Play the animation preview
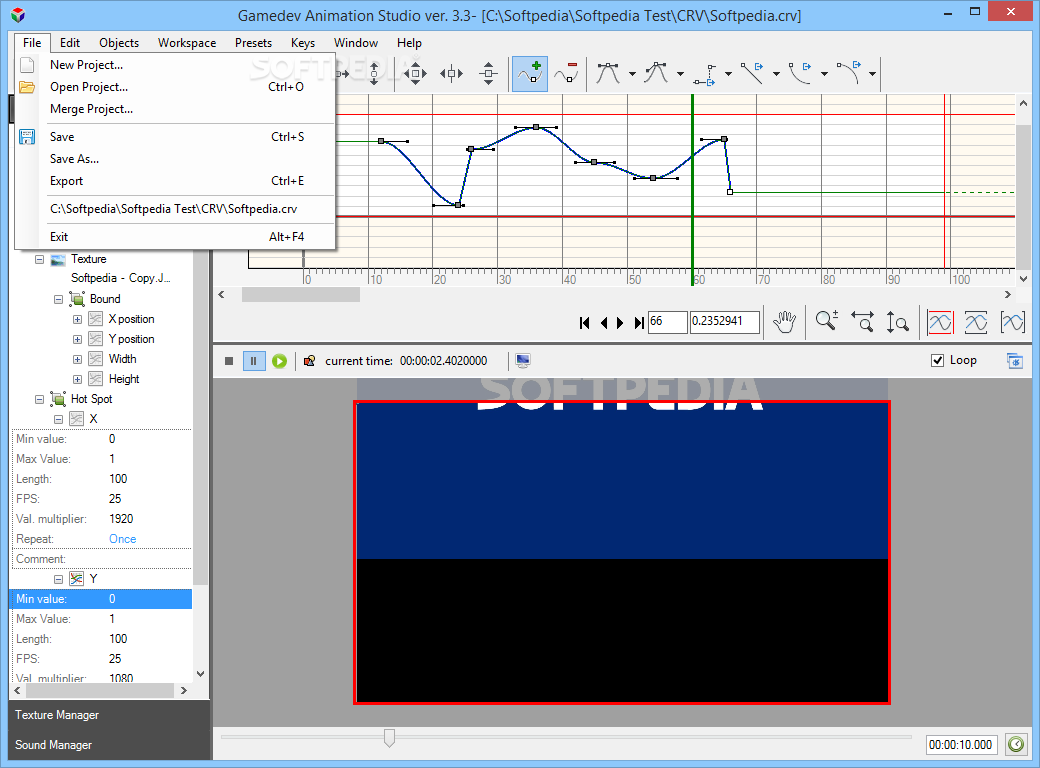 [279, 361]
